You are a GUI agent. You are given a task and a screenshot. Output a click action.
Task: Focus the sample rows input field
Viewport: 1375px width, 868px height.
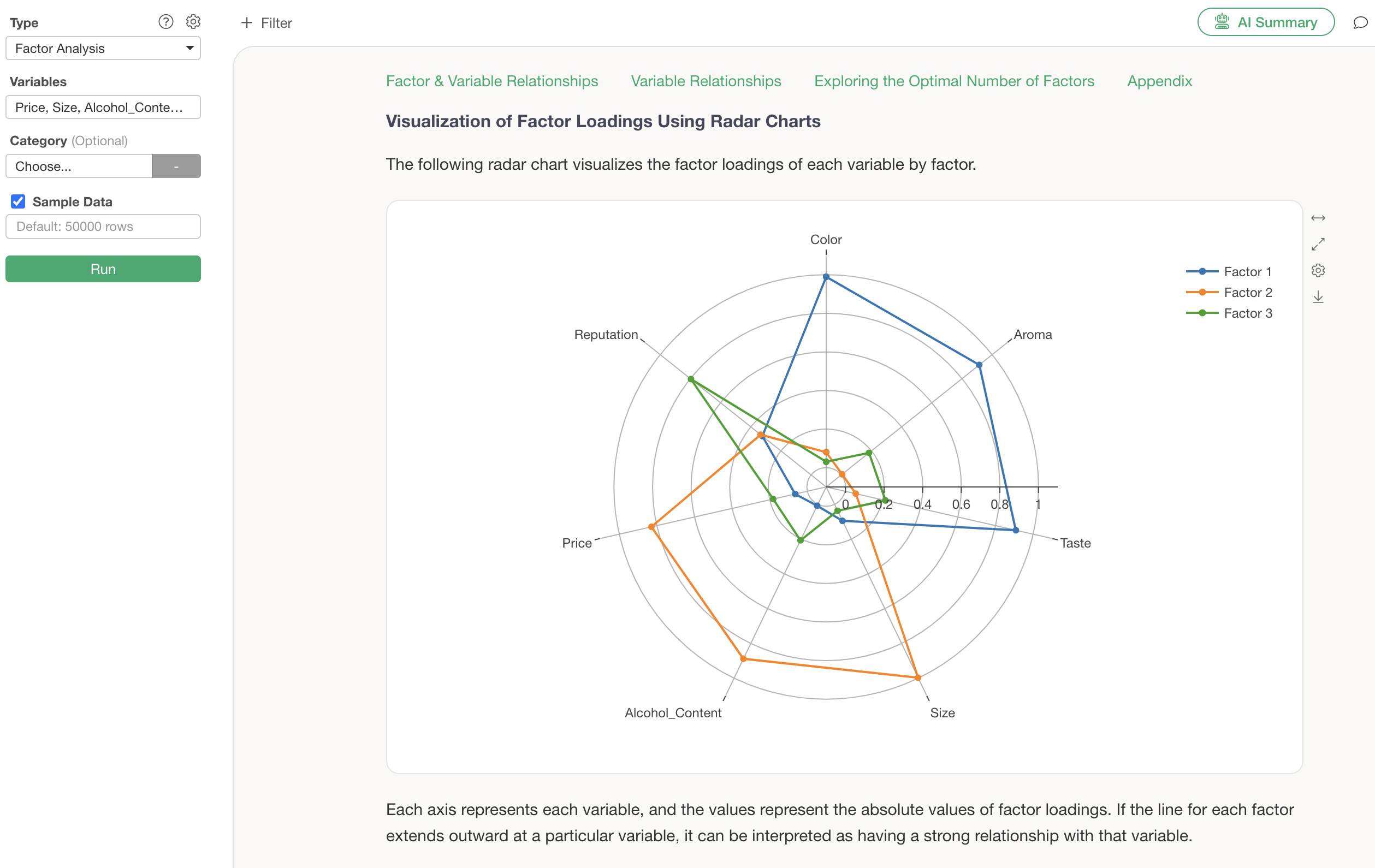pos(103,227)
